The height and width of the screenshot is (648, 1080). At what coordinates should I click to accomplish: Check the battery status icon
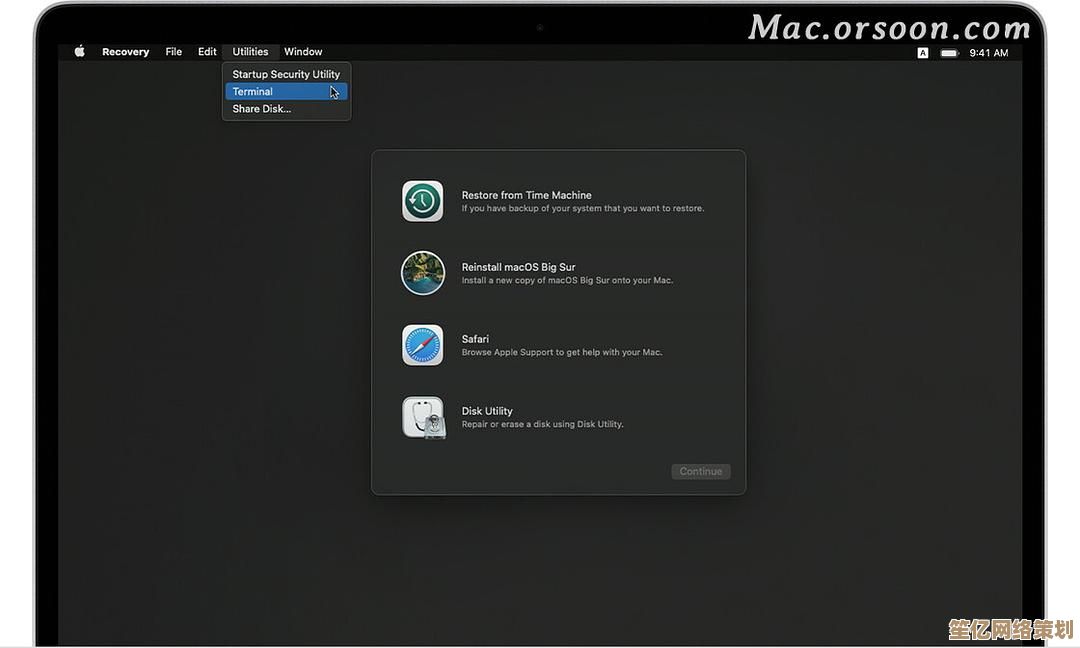click(949, 52)
